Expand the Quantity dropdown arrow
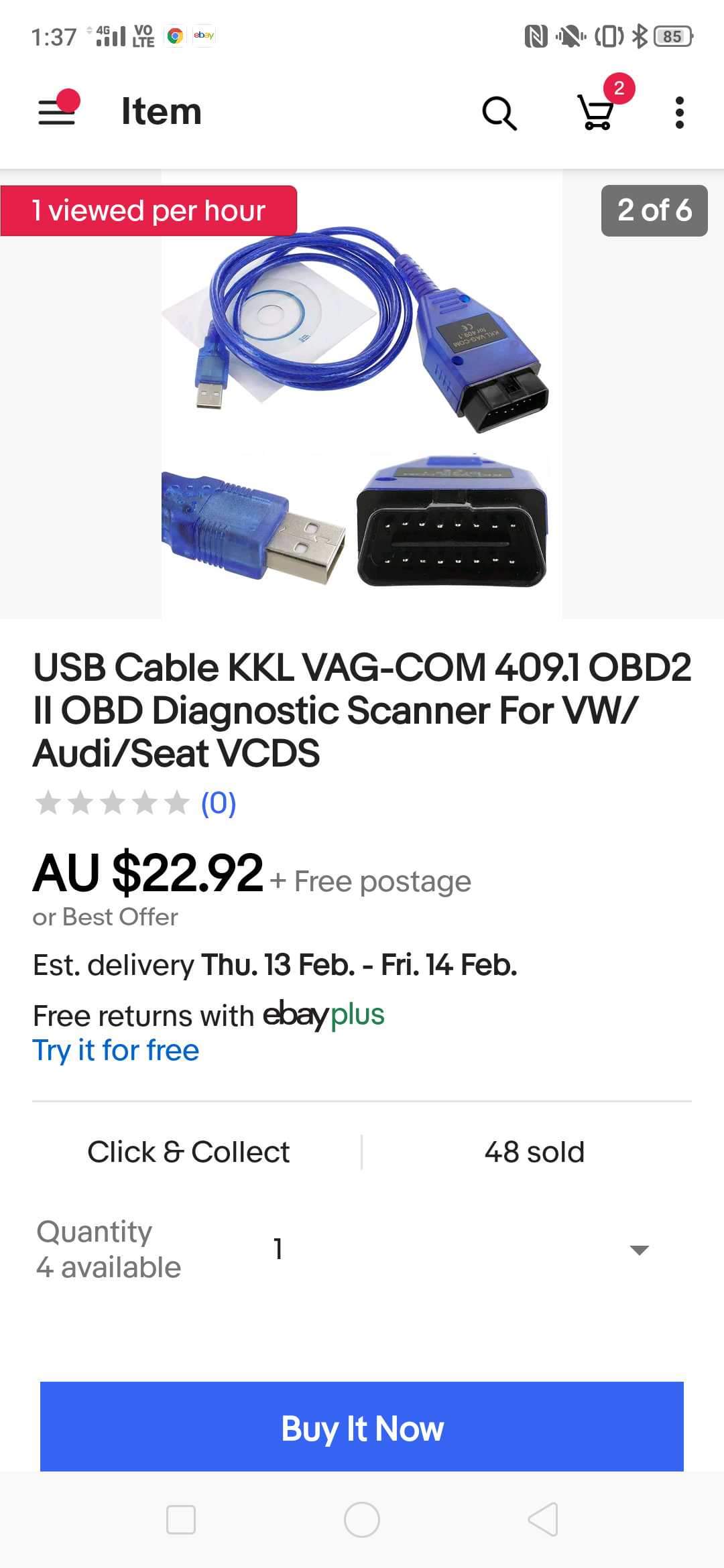This screenshot has width=724, height=1568. click(640, 1250)
